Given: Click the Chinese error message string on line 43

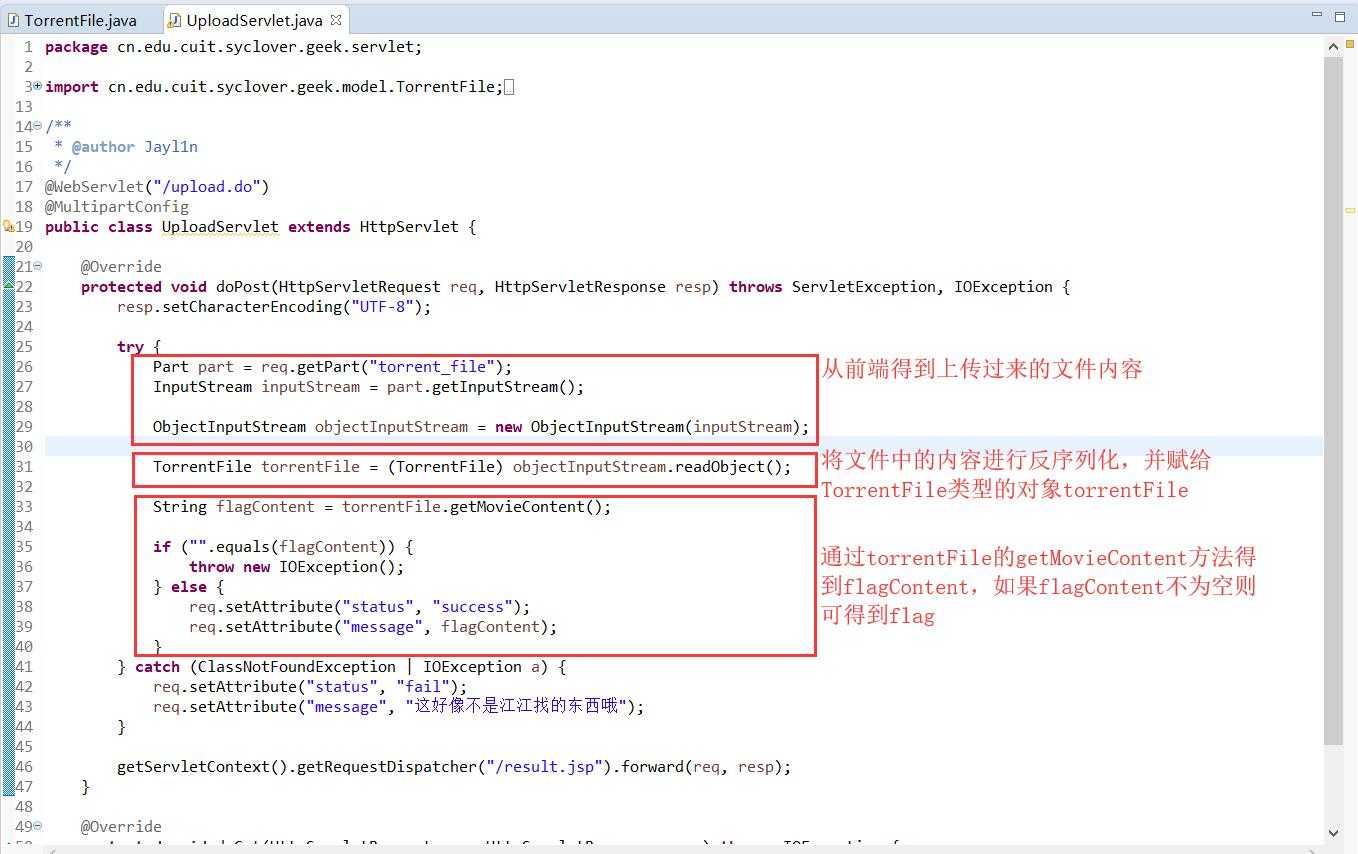Looking at the screenshot, I should click(x=517, y=707).
